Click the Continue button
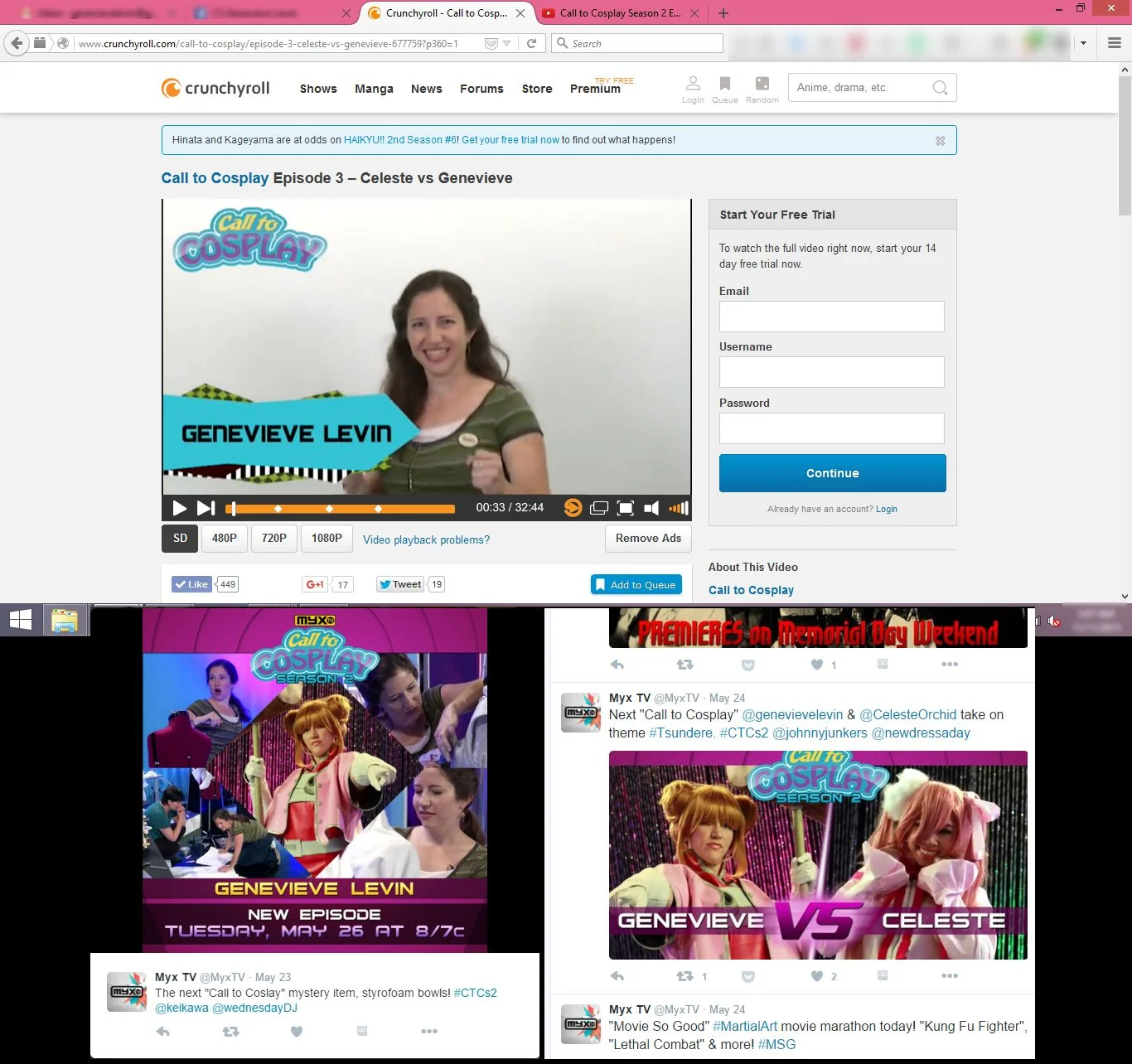The width and height of the screenshot is (1132, 1064). (833, 473)
